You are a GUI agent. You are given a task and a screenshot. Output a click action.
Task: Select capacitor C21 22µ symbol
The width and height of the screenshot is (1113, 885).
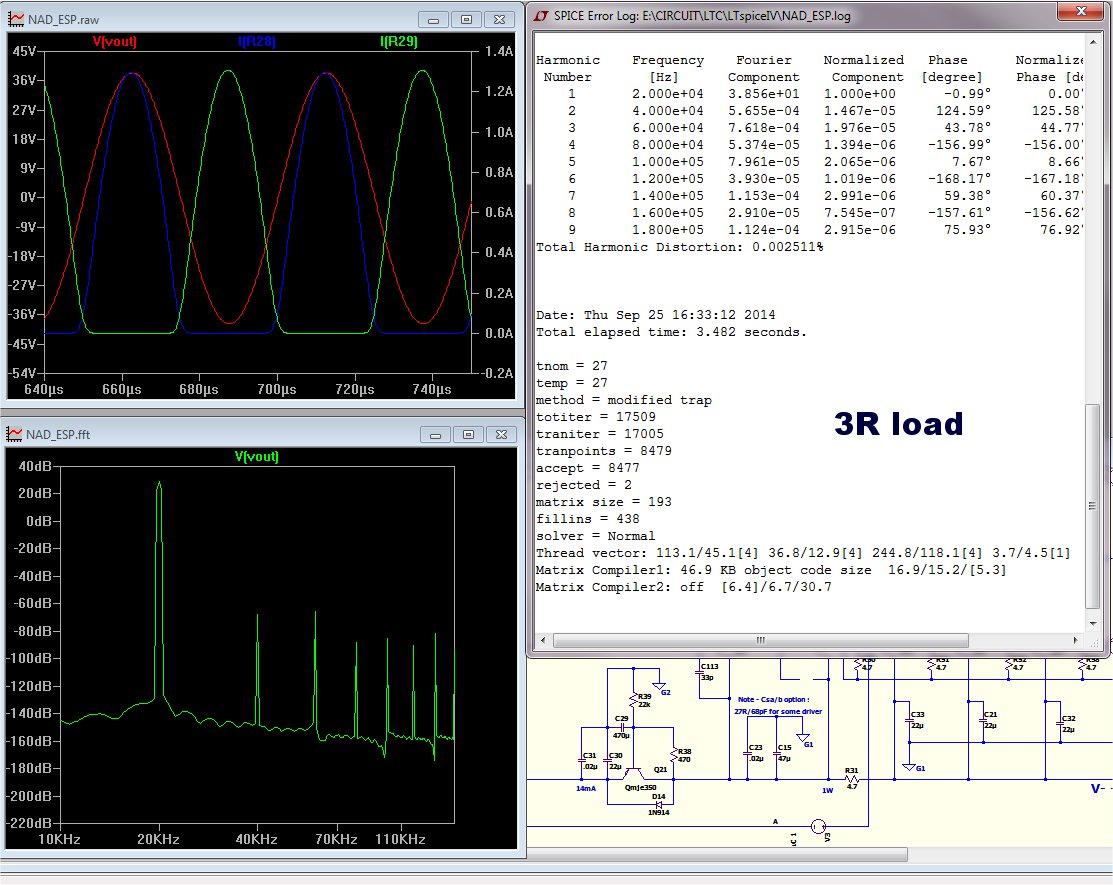983,721
